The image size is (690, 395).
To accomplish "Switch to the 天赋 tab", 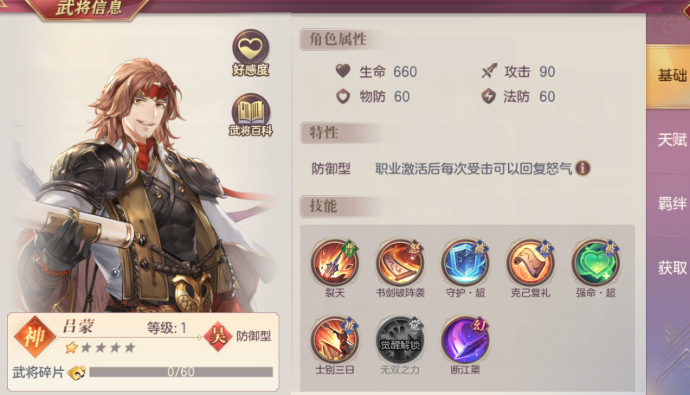I will pos(670,140).
